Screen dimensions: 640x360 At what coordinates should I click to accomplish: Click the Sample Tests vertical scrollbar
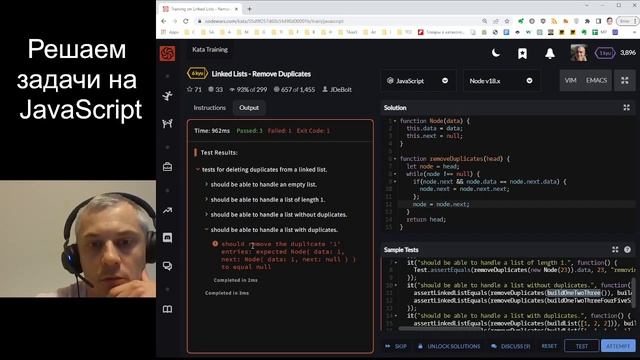pyautogui.click(x=633, y=292)
